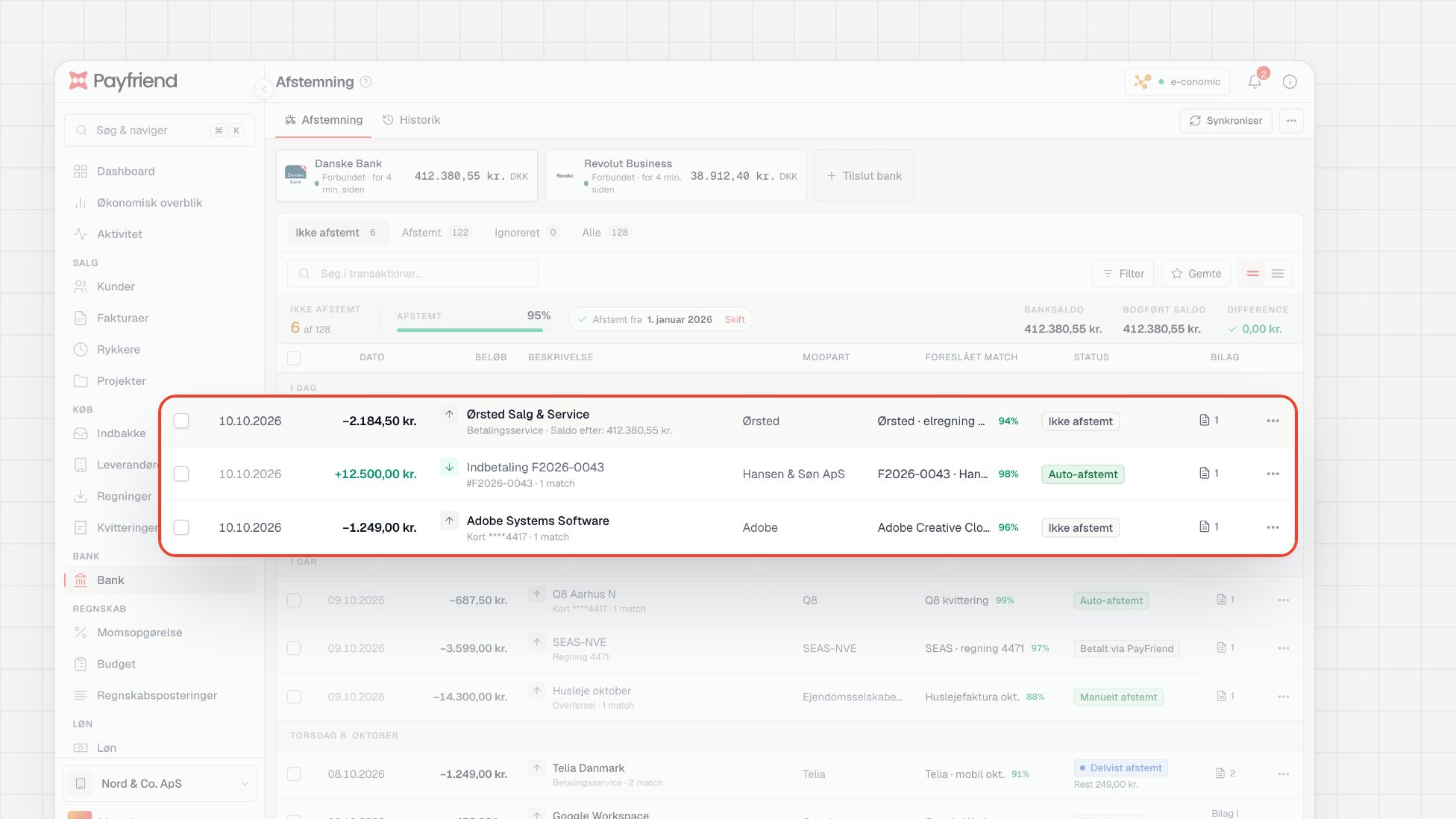Tick checkbox for Adobe Systems Software row
Image resolution: width=1456 pixels, height=819 pixels.
(x=181, y=527)
